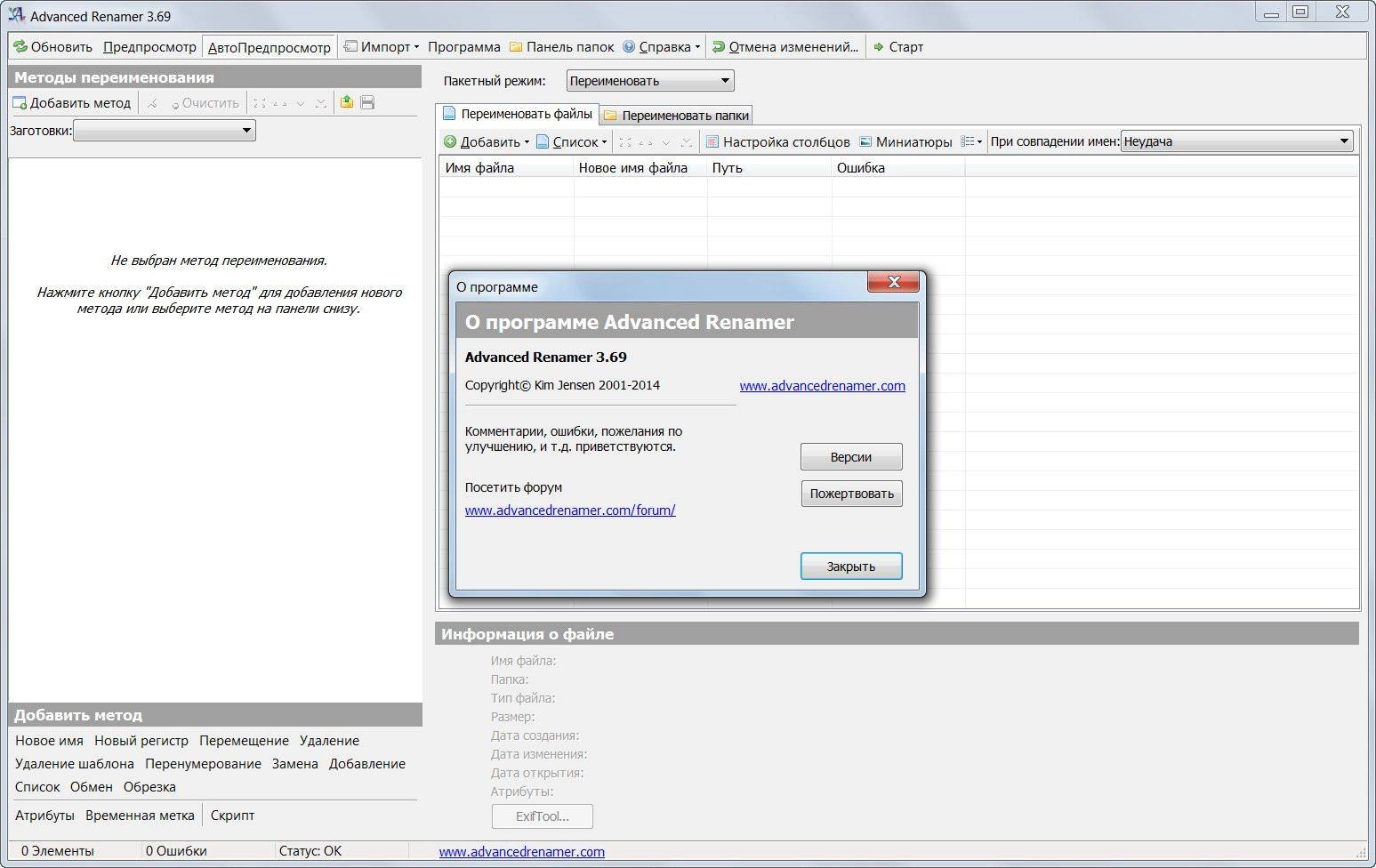The image size is (1376, 868).
Task: Add the Временная метка method
Action: (140, 816)
